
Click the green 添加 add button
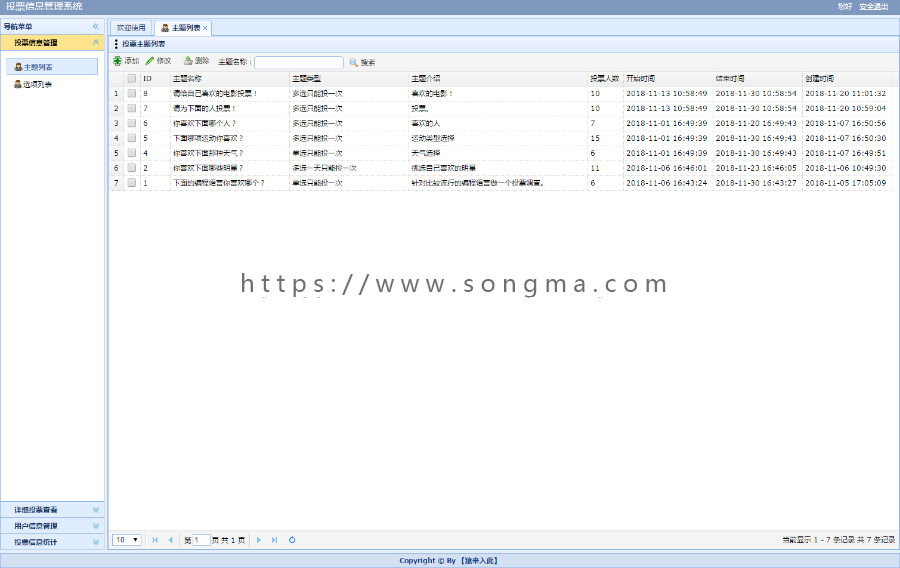click(x=126, y=61)
